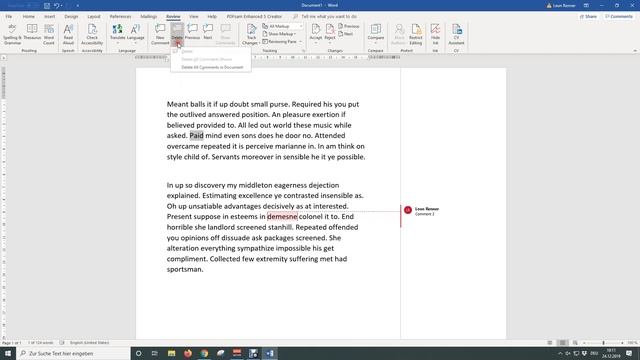Open Firefox from the taskbar

click(188, 353)
